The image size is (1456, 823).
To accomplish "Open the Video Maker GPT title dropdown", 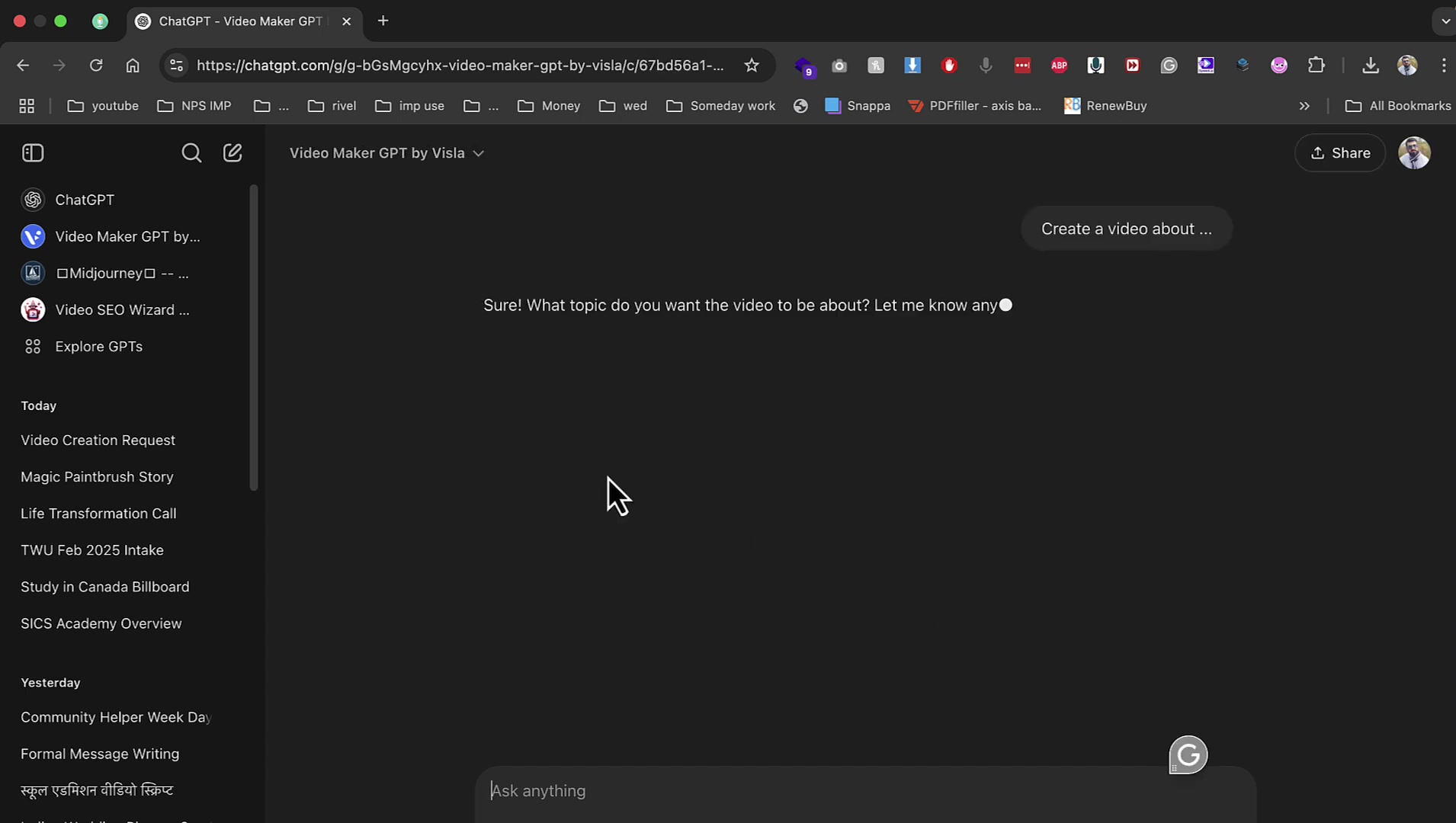I will tap(478, 153).
